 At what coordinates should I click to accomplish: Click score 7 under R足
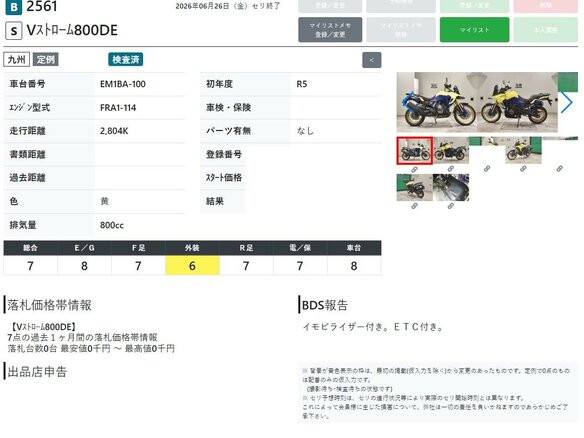246,266
